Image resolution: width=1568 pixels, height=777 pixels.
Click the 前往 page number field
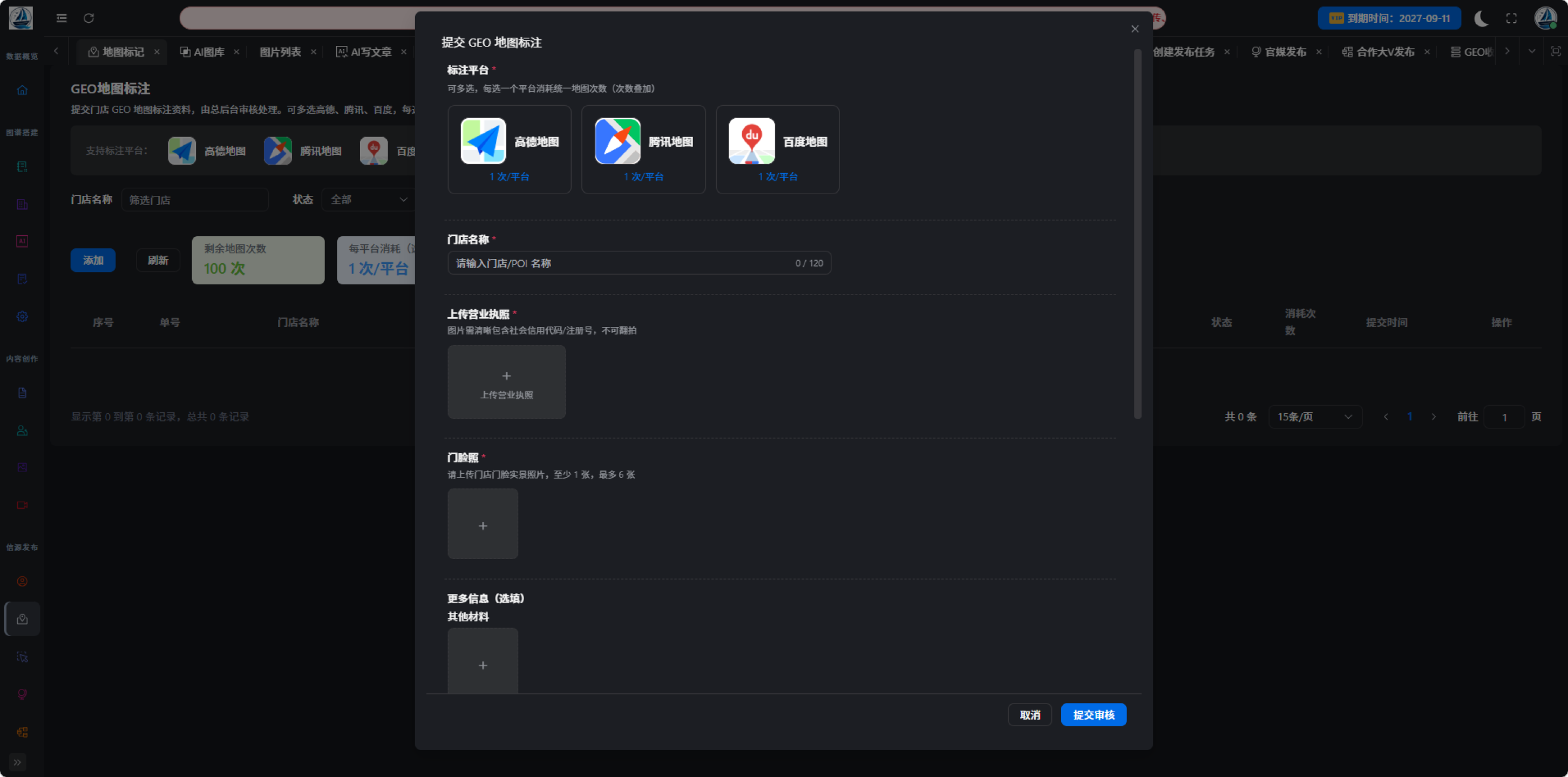[x=1504, y=417]
